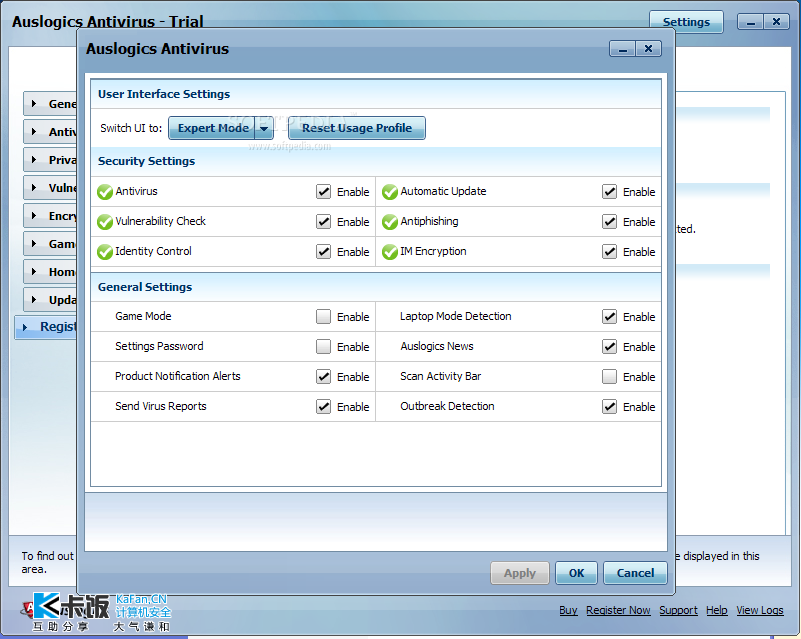Toggle Automatic Update Enable checkbox

pyautogui.click(x=609, y=192)
